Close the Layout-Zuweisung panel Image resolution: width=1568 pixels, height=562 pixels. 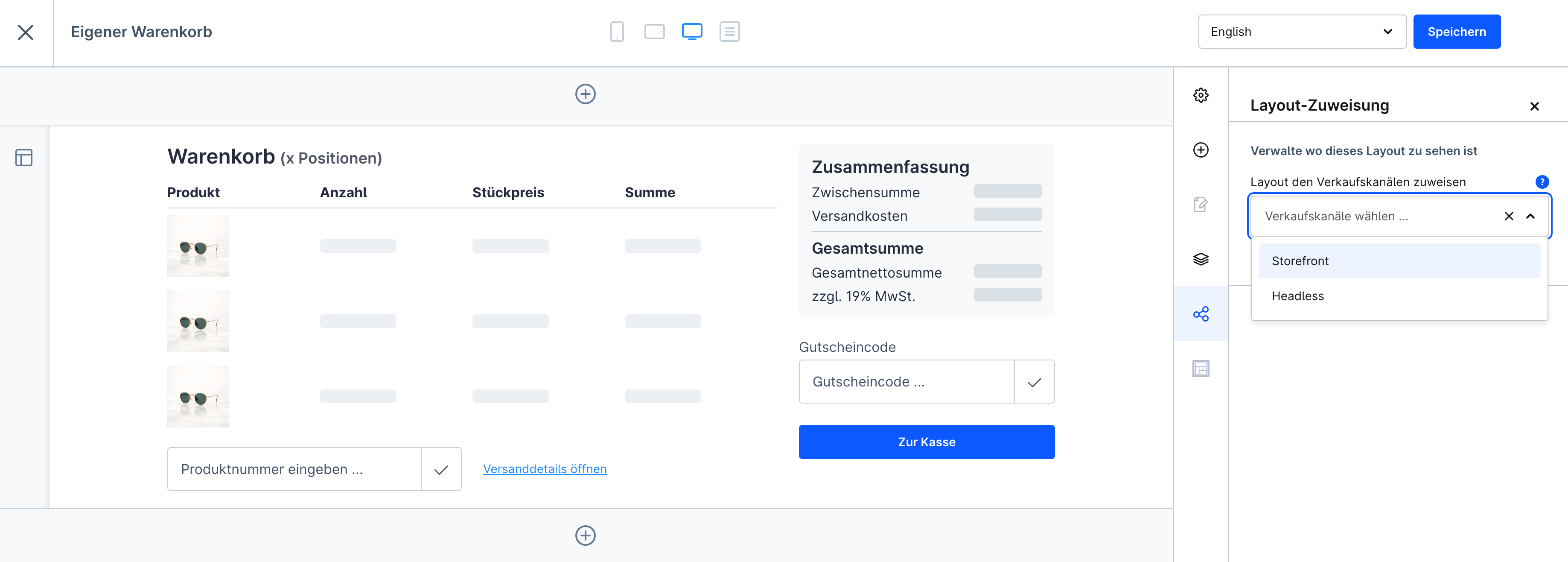[1534, 107]
